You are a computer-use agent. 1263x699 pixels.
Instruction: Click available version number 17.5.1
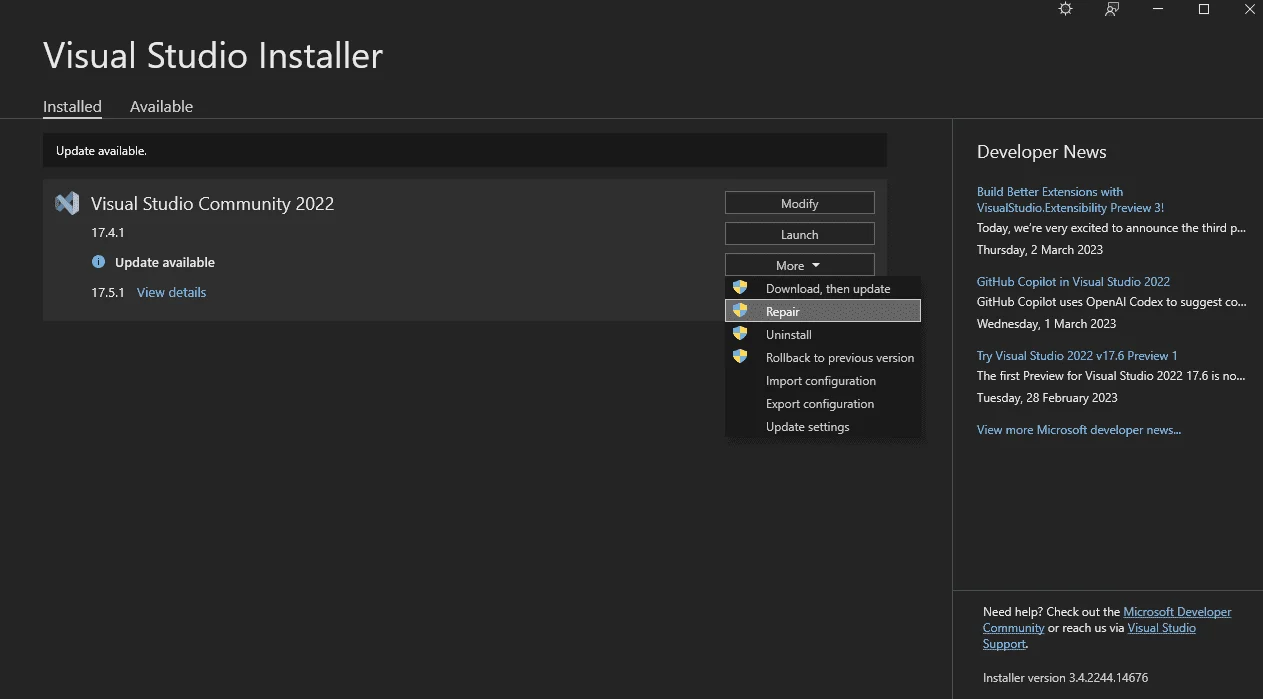(x=108, y=292)
